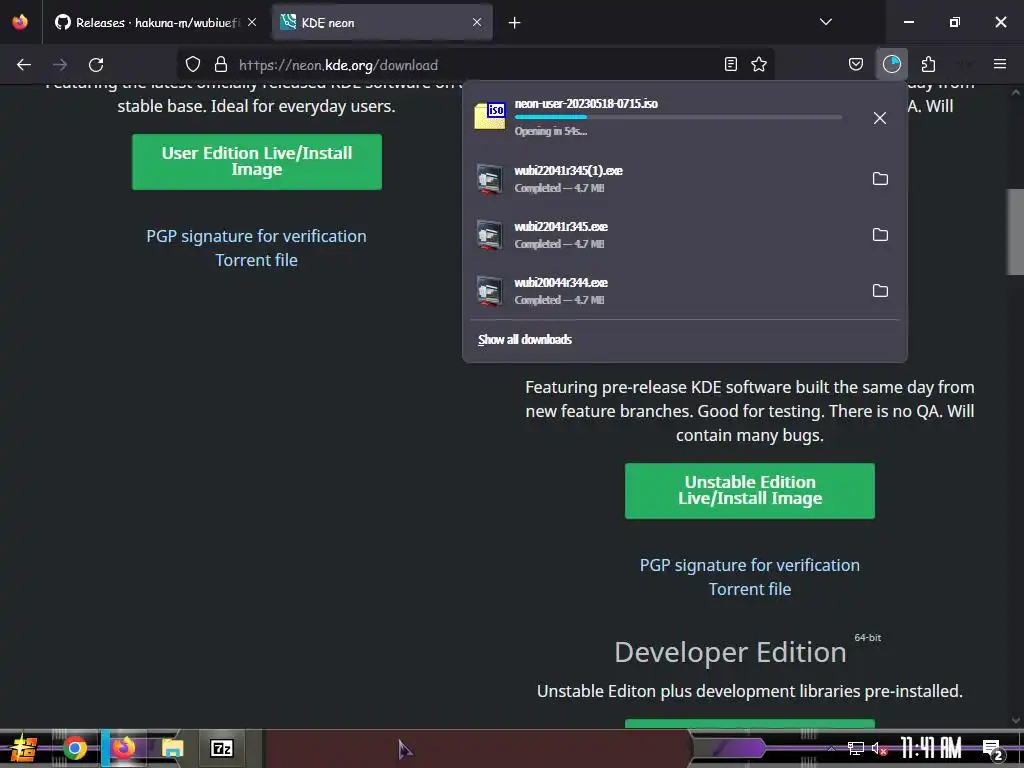Show wubi22041r345.exe in folder
The height and width of the screenshot is (768, 1024).
tap(880, 234)
